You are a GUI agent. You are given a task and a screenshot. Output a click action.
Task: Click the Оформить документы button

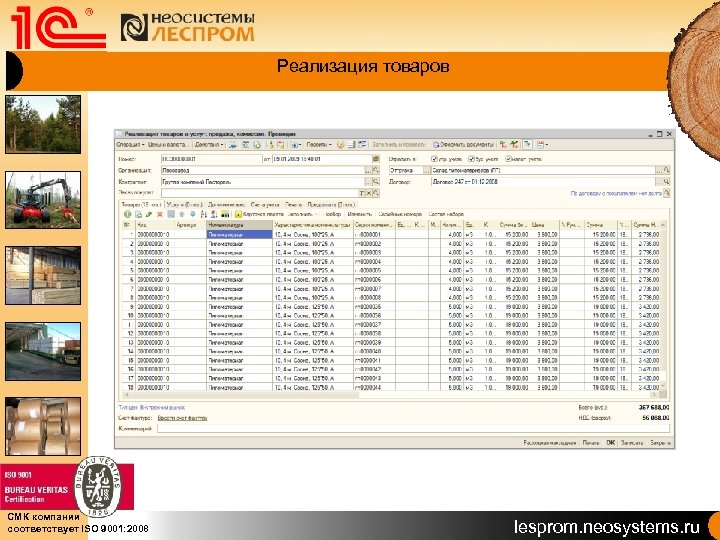[x=463, y=145]
